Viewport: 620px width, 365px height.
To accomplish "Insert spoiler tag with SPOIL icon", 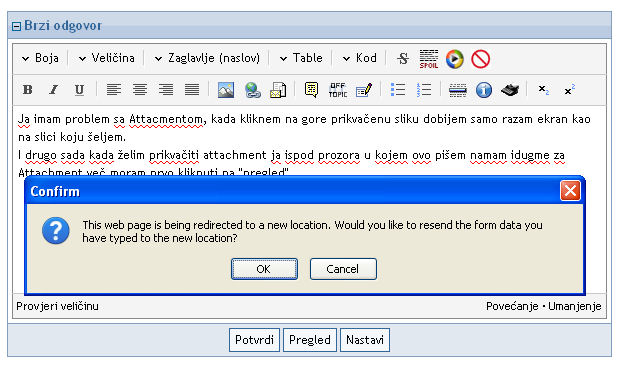I will click(429, 59).
